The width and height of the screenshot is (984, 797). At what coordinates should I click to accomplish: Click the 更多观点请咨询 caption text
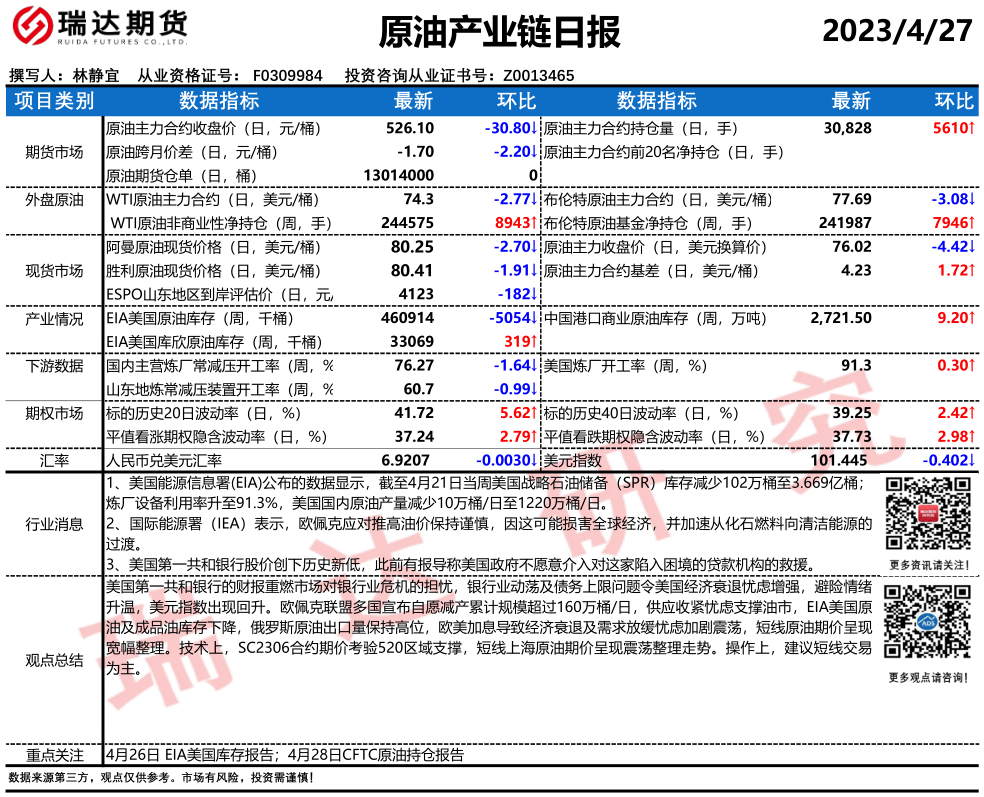point(927,678)
